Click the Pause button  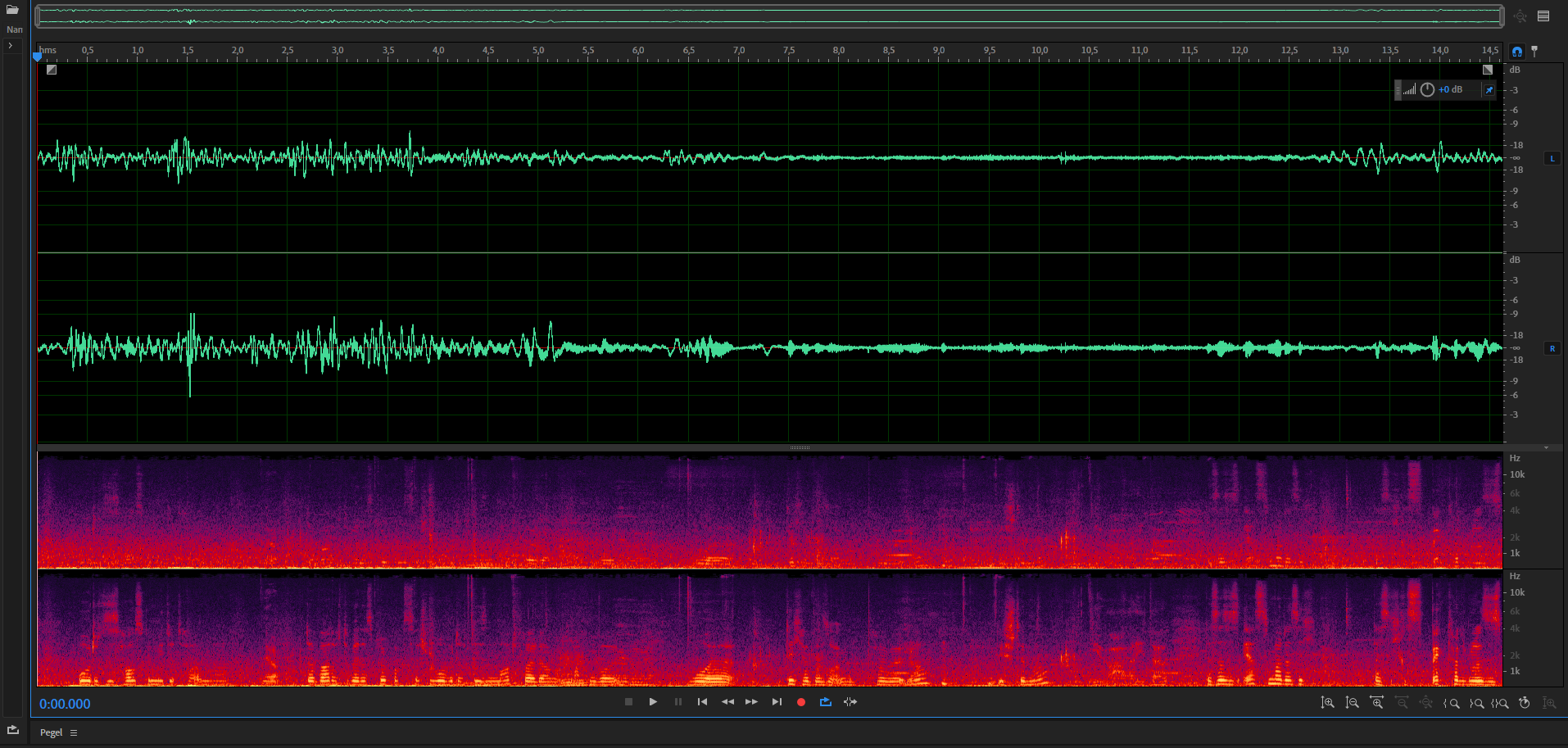[x=678, y=702]
